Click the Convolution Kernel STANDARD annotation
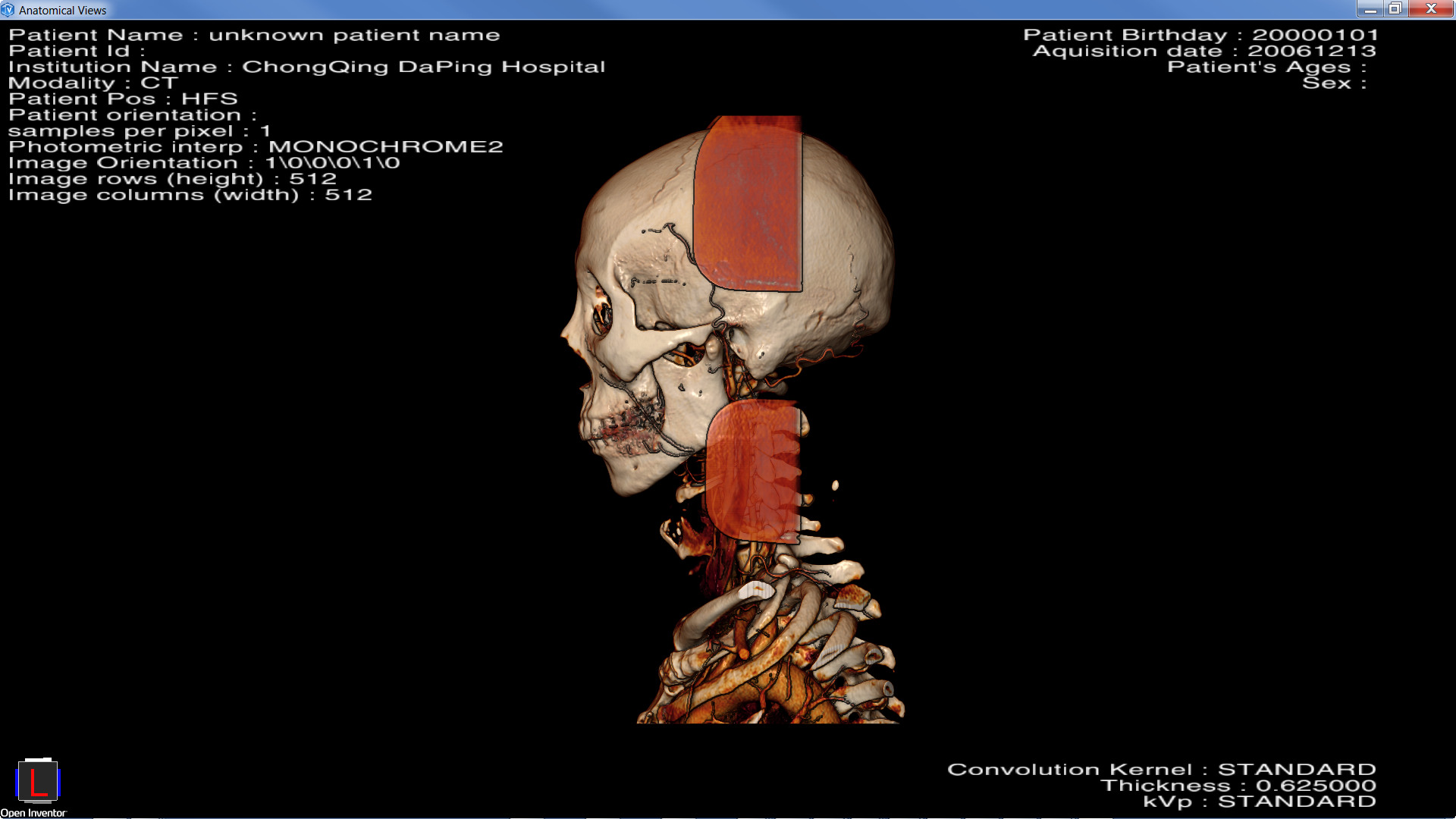The image size is (1456, 819). [1161, 770]
